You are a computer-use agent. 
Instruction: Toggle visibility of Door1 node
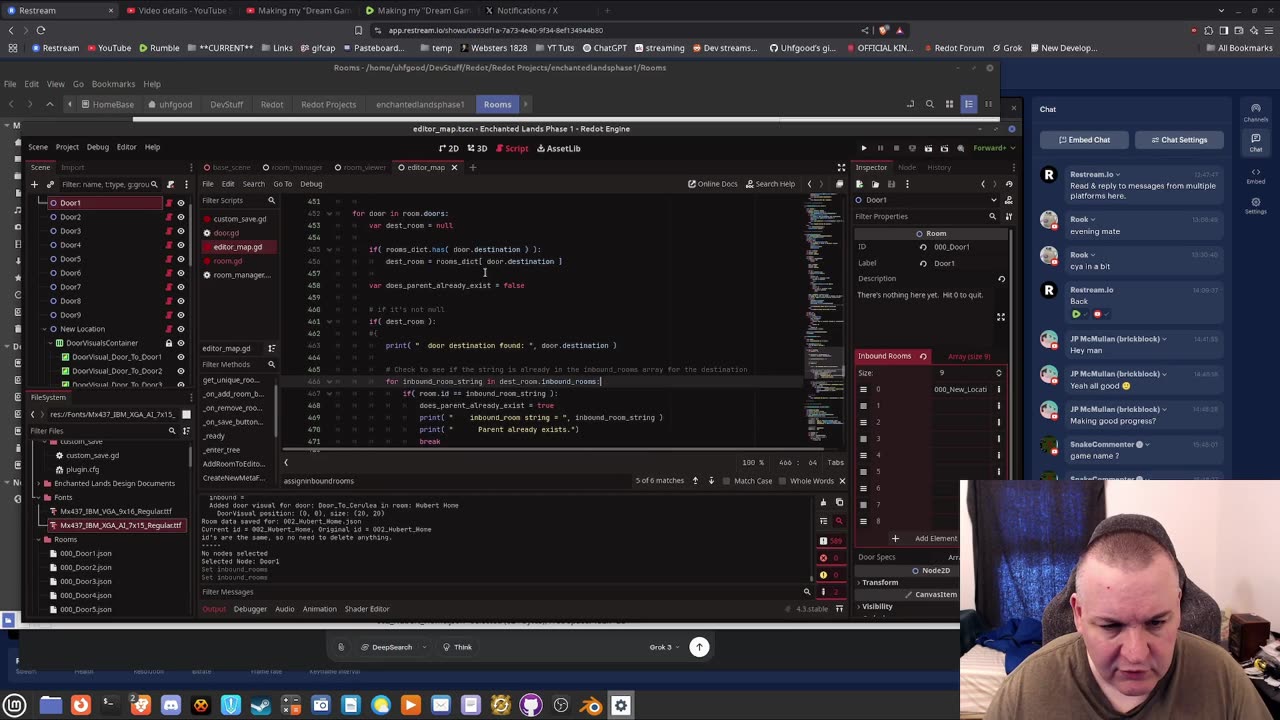181,203
